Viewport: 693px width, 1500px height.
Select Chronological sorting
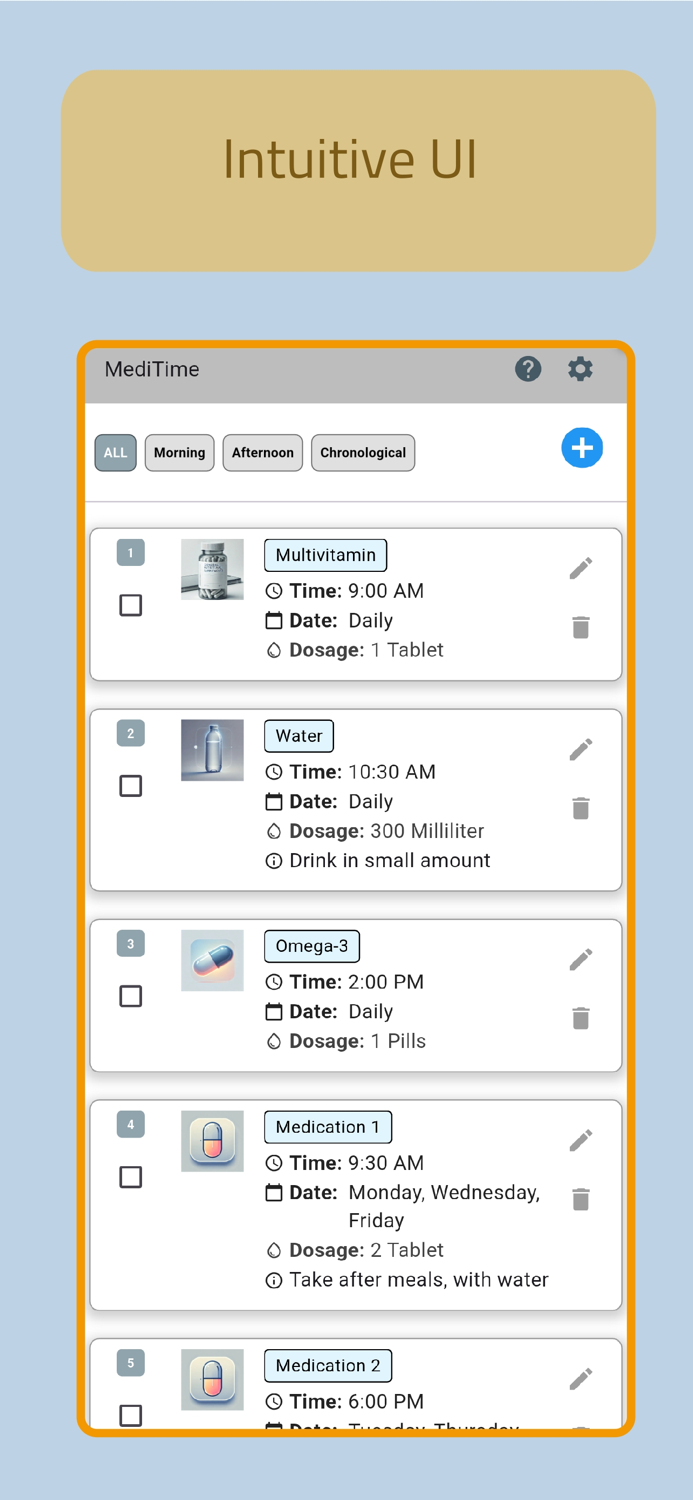363,452
